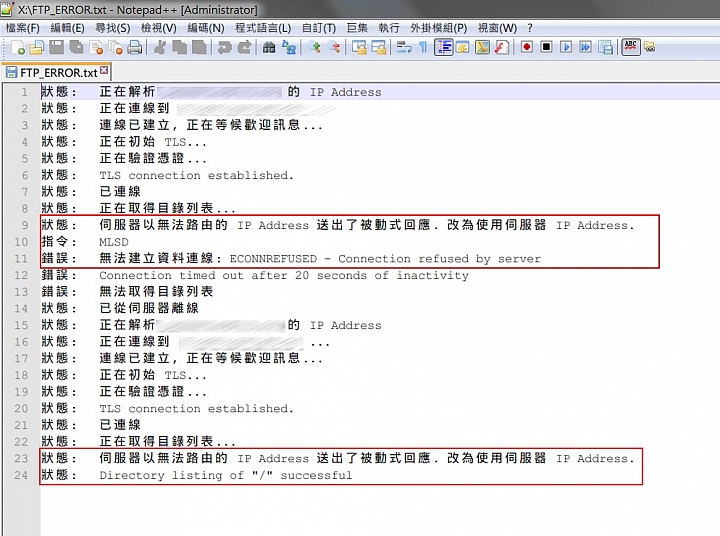Click 'ECONNREFUSED' text on line 11

(x=273, y=259)
